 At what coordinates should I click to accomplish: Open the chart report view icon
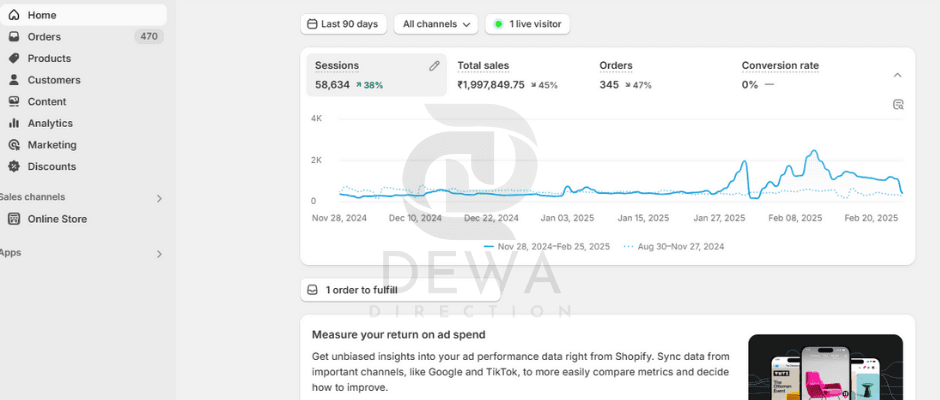[x=897, y=104]
